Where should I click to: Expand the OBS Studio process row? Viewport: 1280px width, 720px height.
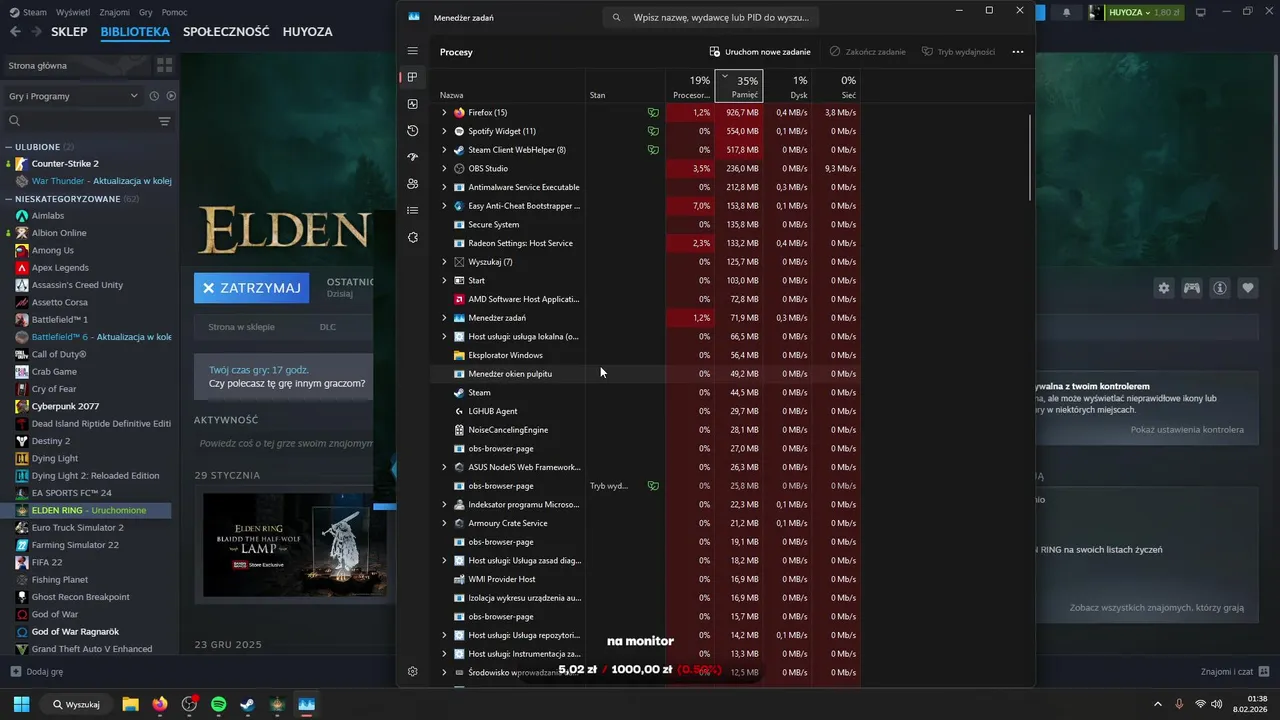pyautogui.click(x=444, y=168)
